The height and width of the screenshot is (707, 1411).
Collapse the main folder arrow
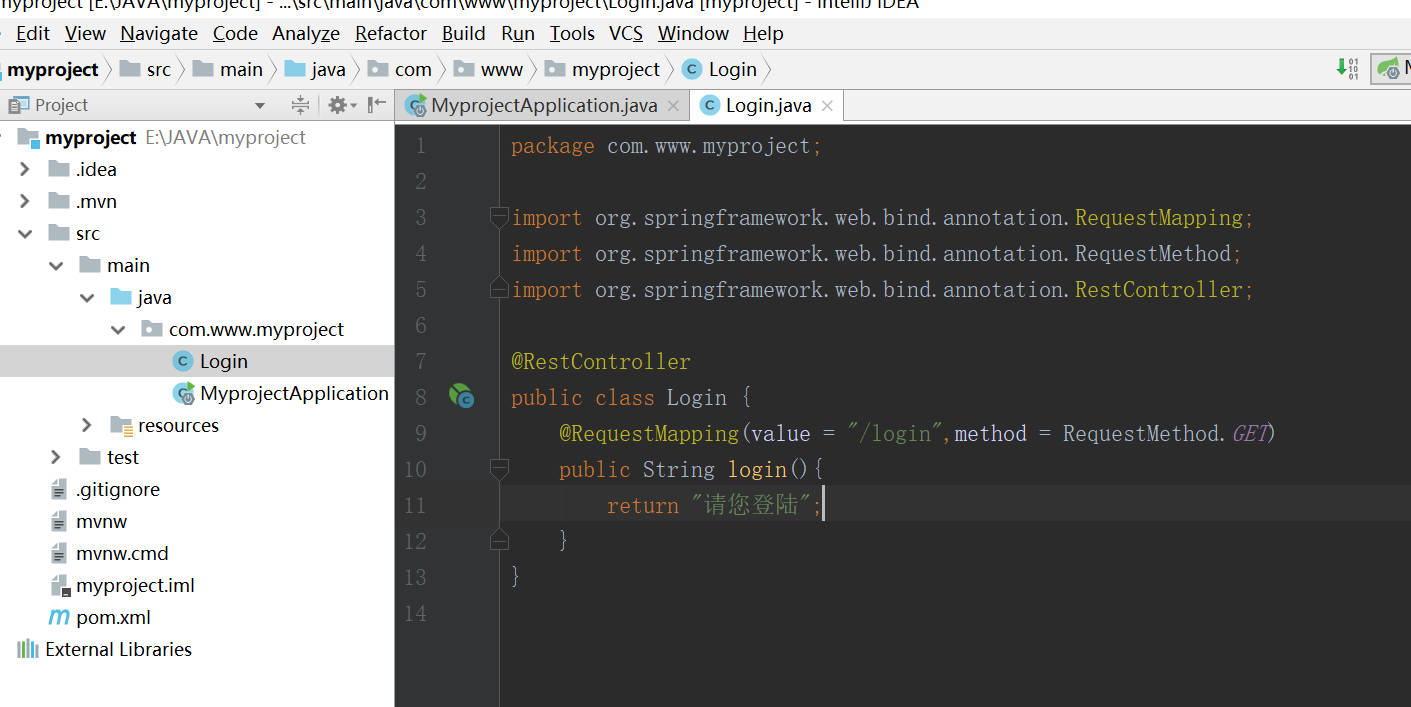57,265
